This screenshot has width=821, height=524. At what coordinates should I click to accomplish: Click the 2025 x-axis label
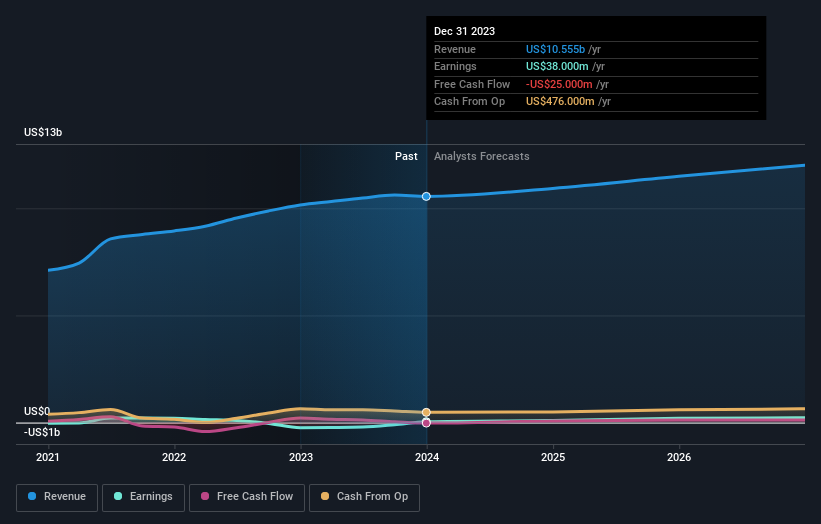[553, 458]
